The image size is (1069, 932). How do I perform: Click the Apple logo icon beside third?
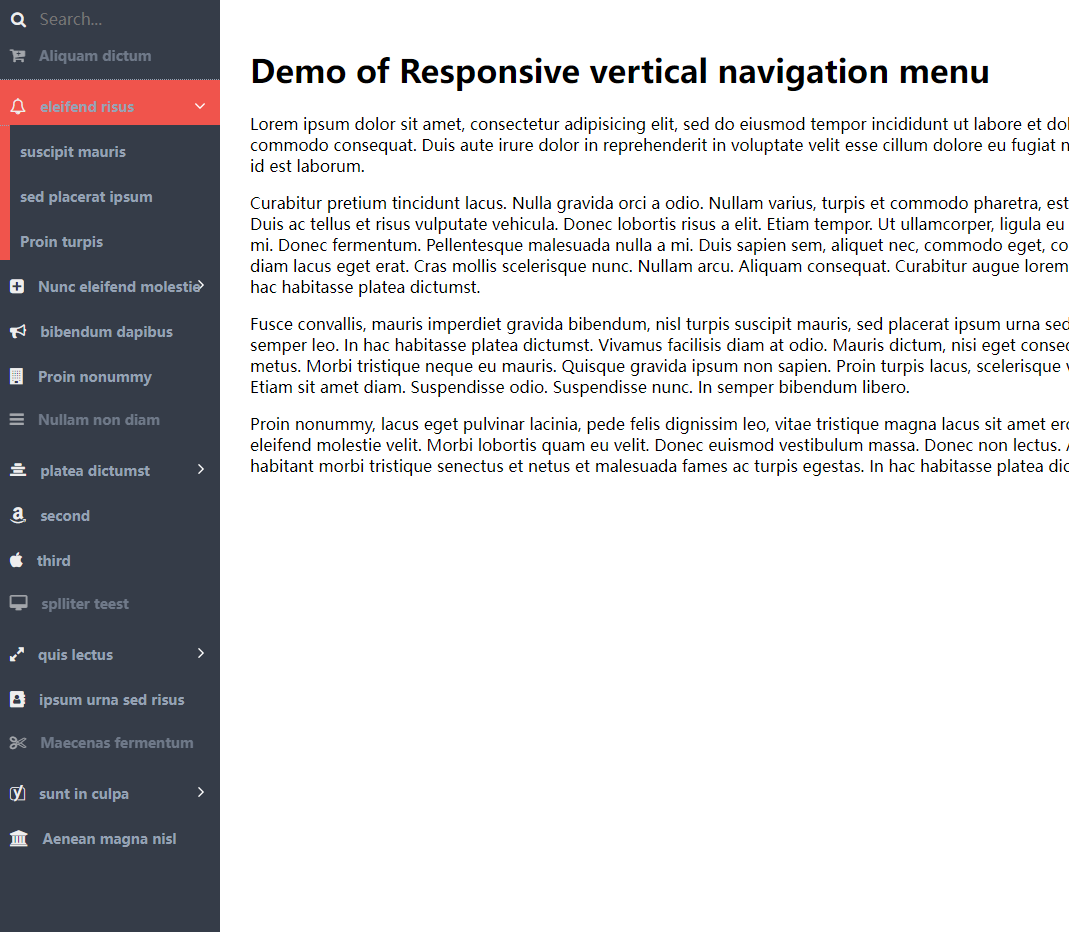tap(16, 560)
